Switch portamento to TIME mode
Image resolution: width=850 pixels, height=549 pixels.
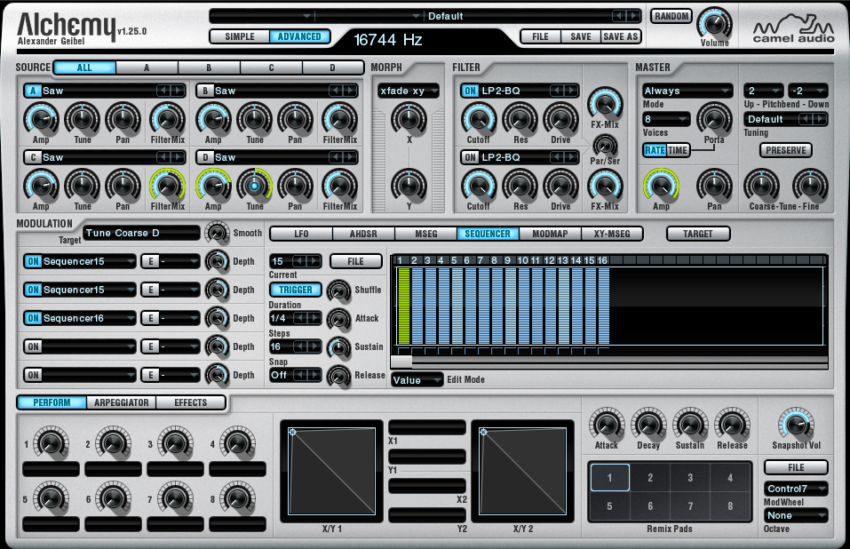pyautogui.click(x=678, y=150)
